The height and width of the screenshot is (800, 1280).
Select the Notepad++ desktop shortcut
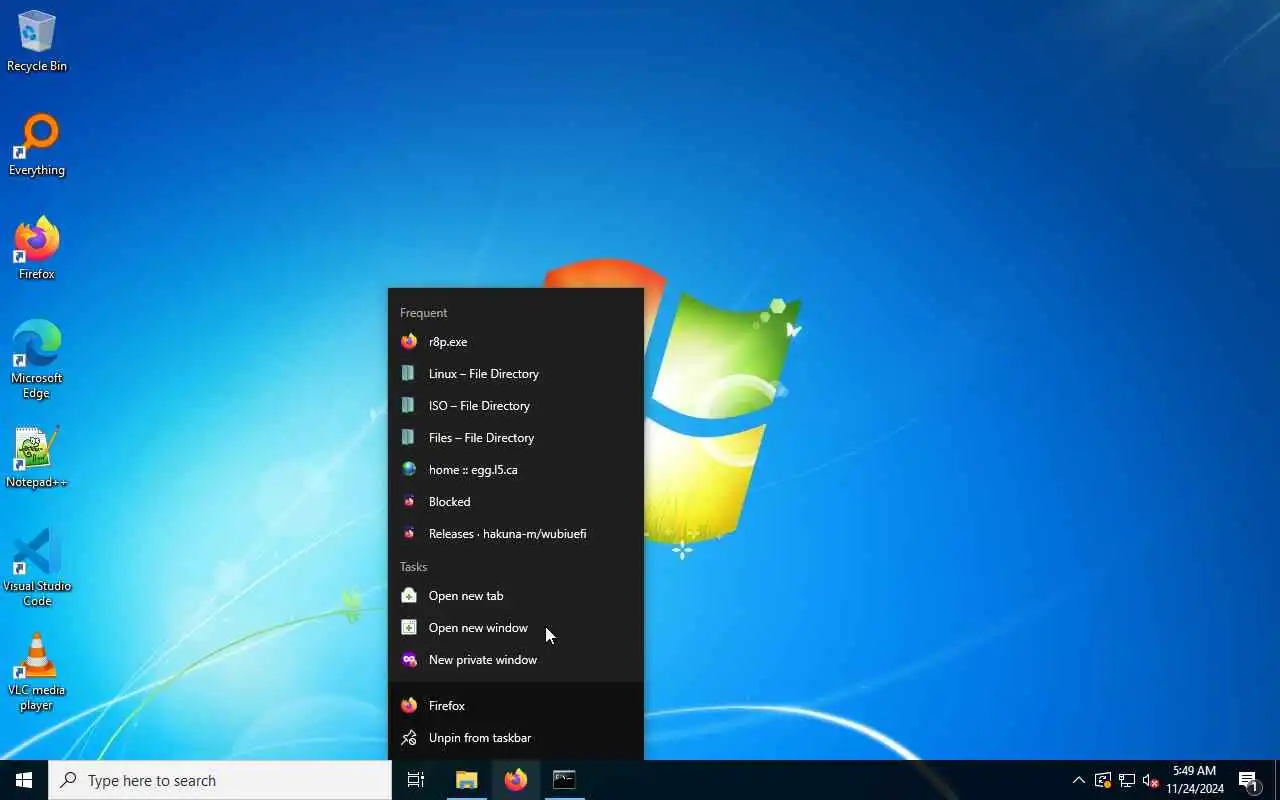tap(37, 458)
